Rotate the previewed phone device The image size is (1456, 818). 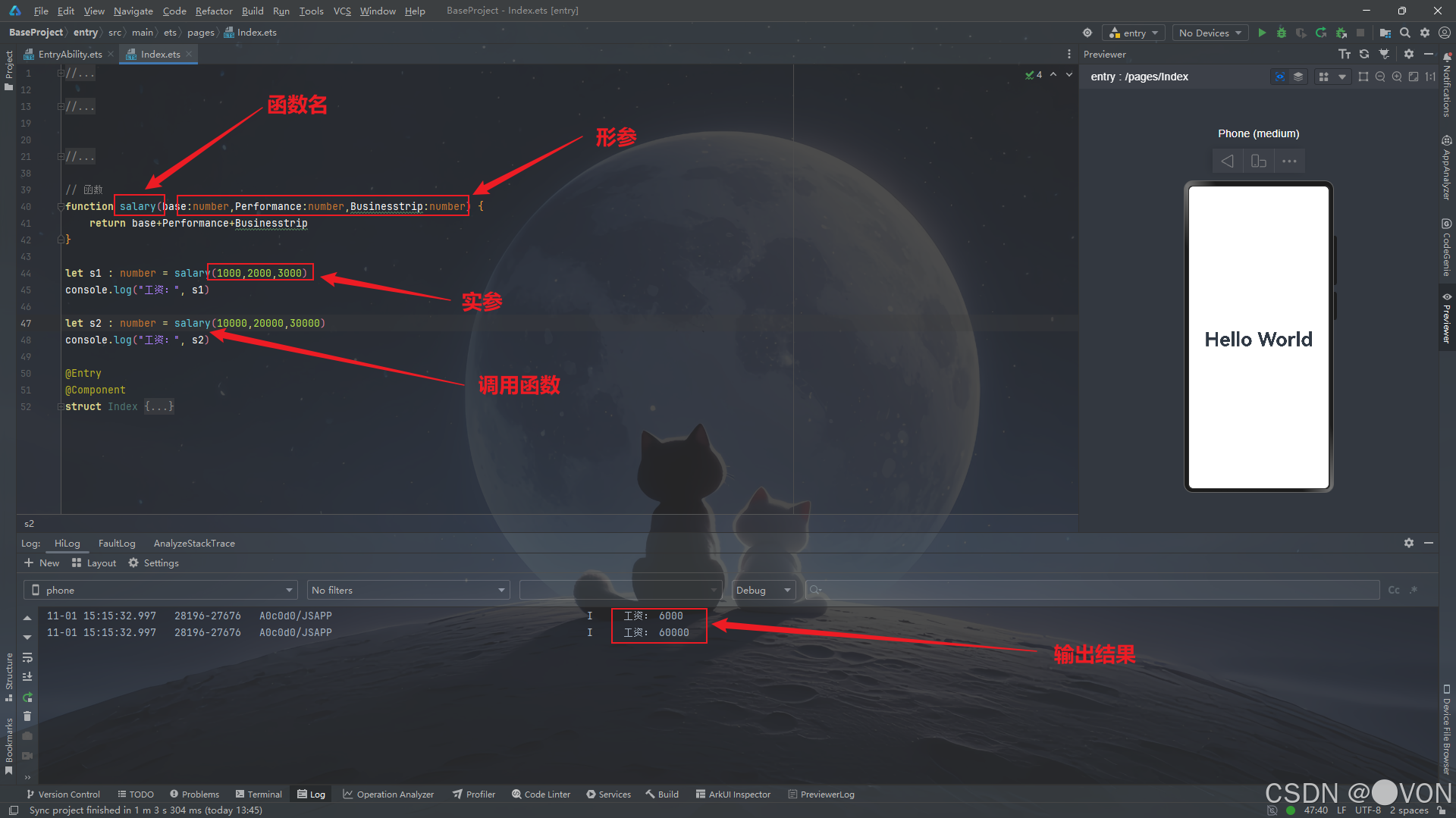[x=1259, y=161]
